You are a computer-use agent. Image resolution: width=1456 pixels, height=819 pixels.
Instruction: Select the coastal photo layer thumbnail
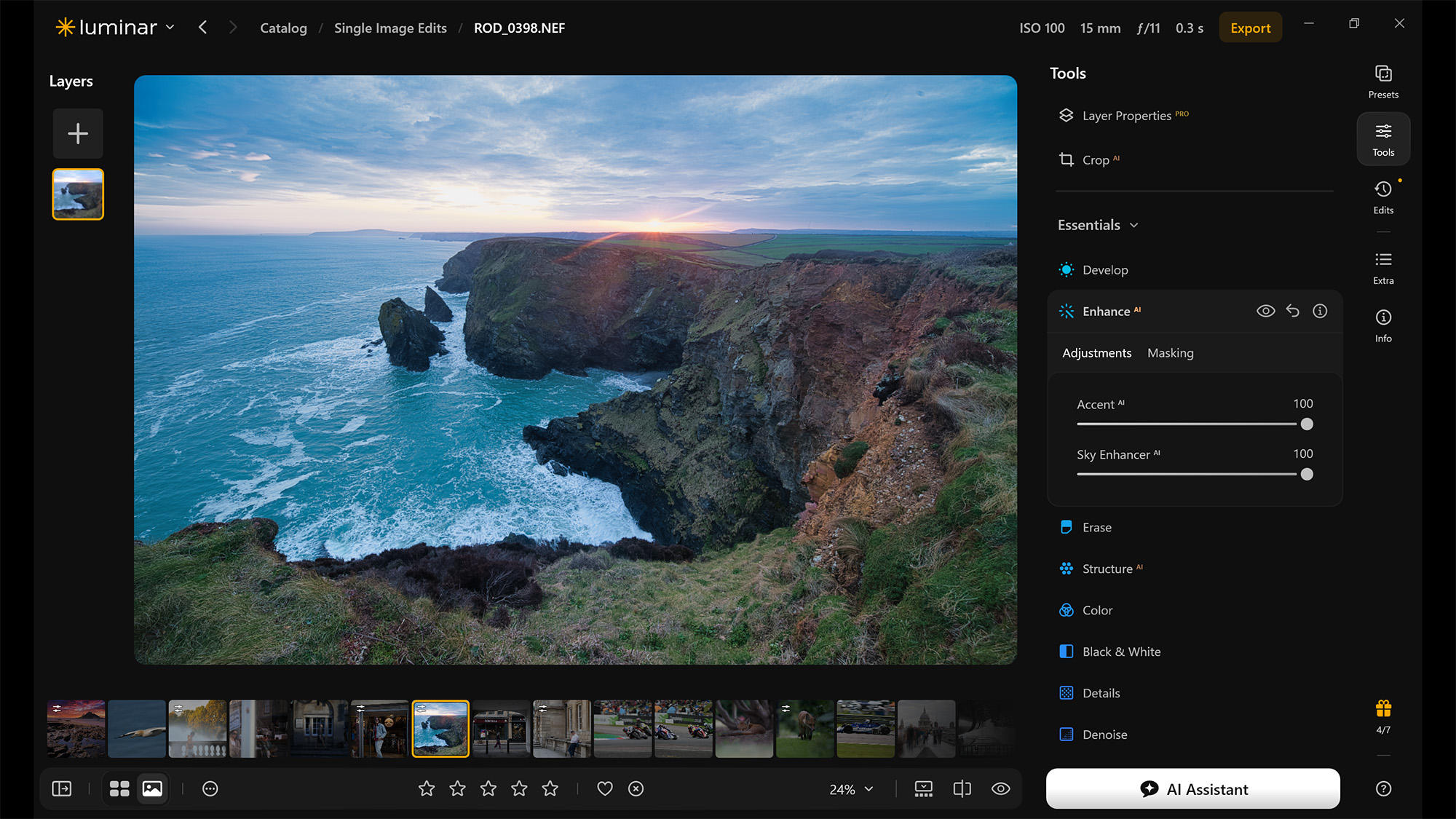tap(78, 194)
